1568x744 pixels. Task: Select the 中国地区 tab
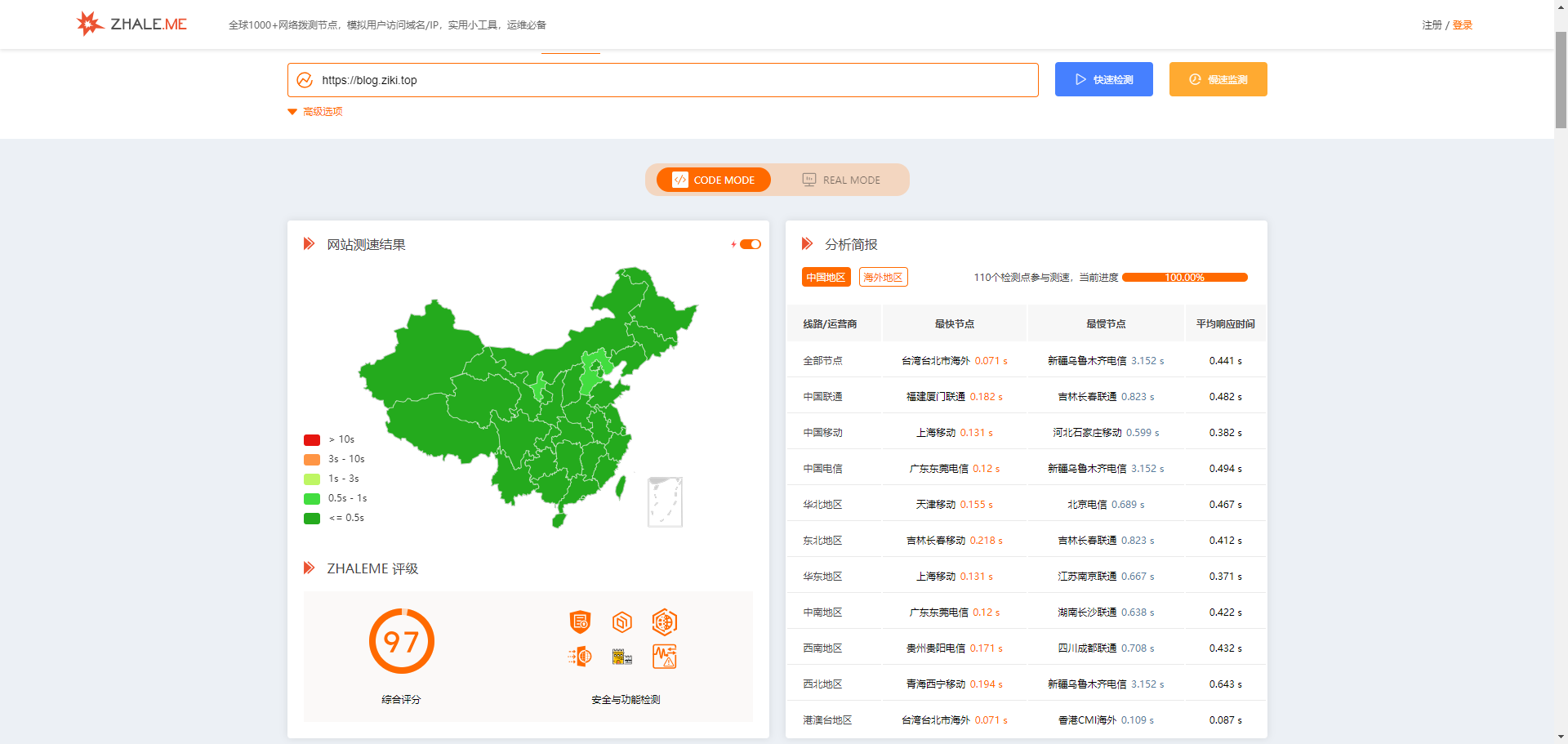(826, 278)
